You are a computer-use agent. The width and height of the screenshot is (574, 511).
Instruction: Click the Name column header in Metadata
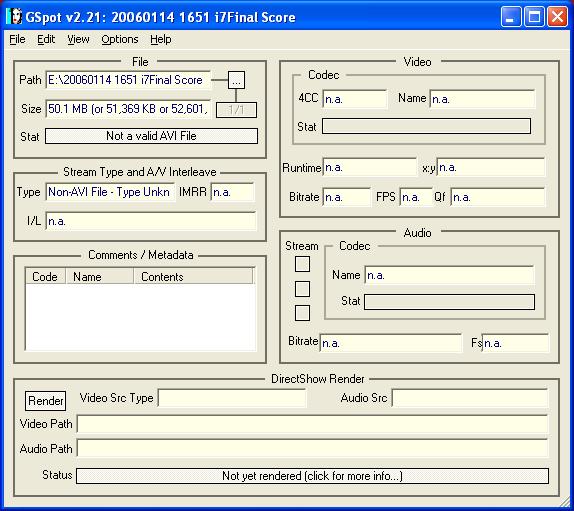[x=100, y=276]
